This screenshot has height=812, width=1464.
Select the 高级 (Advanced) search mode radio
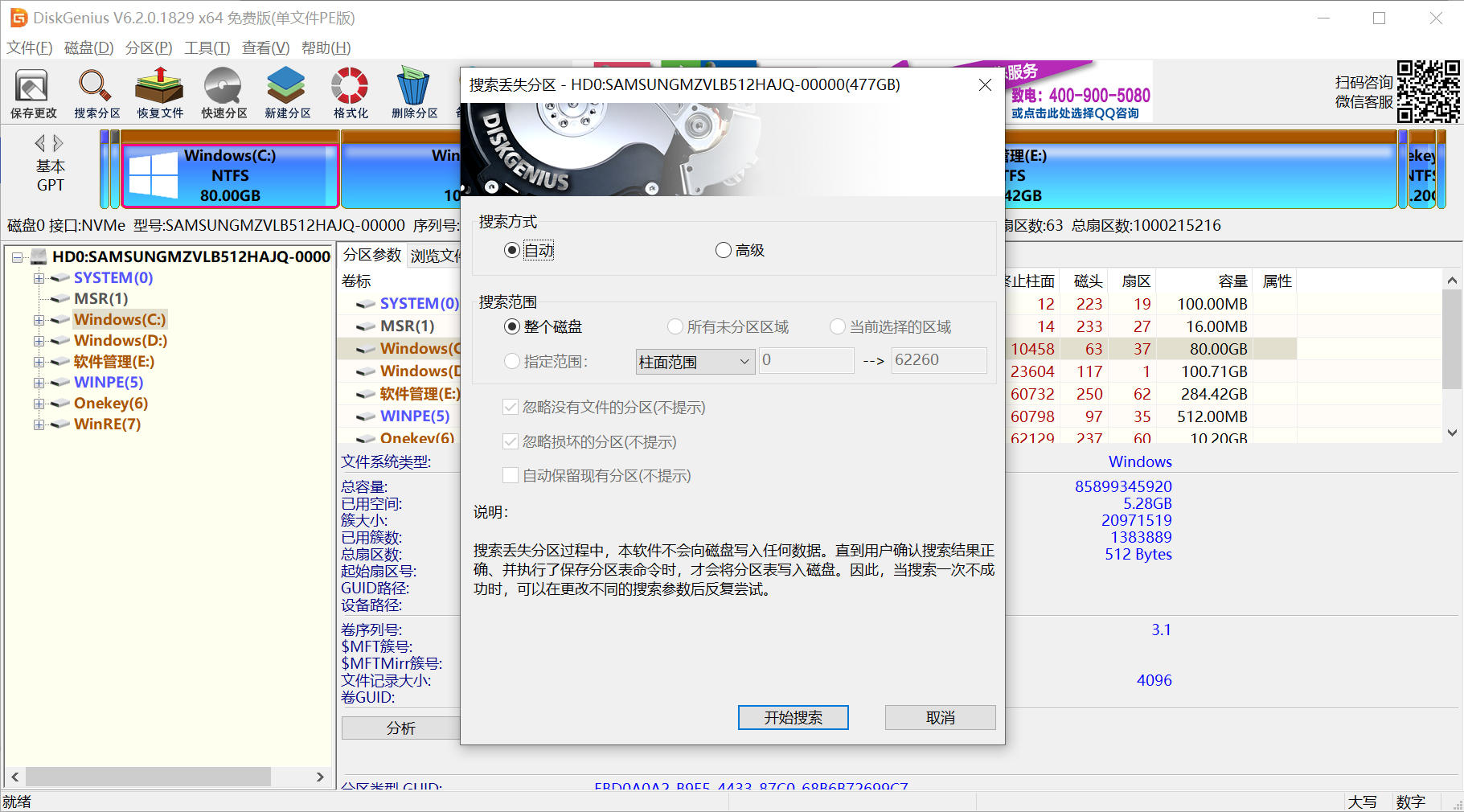click(723, 250)
